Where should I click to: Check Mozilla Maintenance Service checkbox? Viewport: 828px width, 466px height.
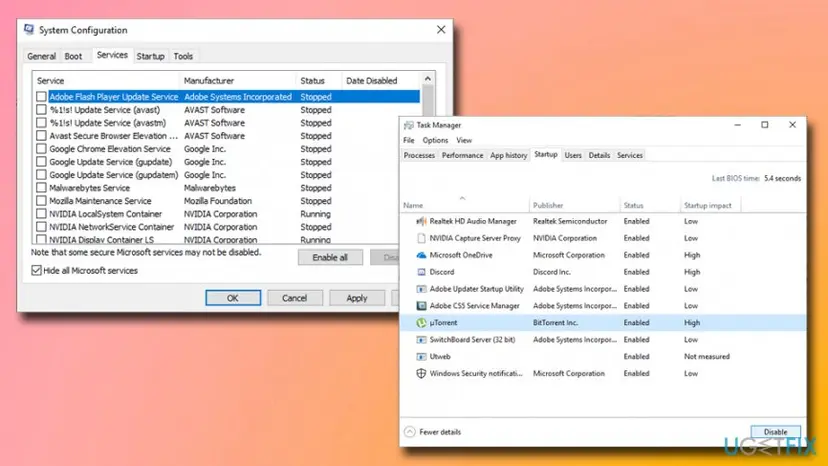pos(41,201)
